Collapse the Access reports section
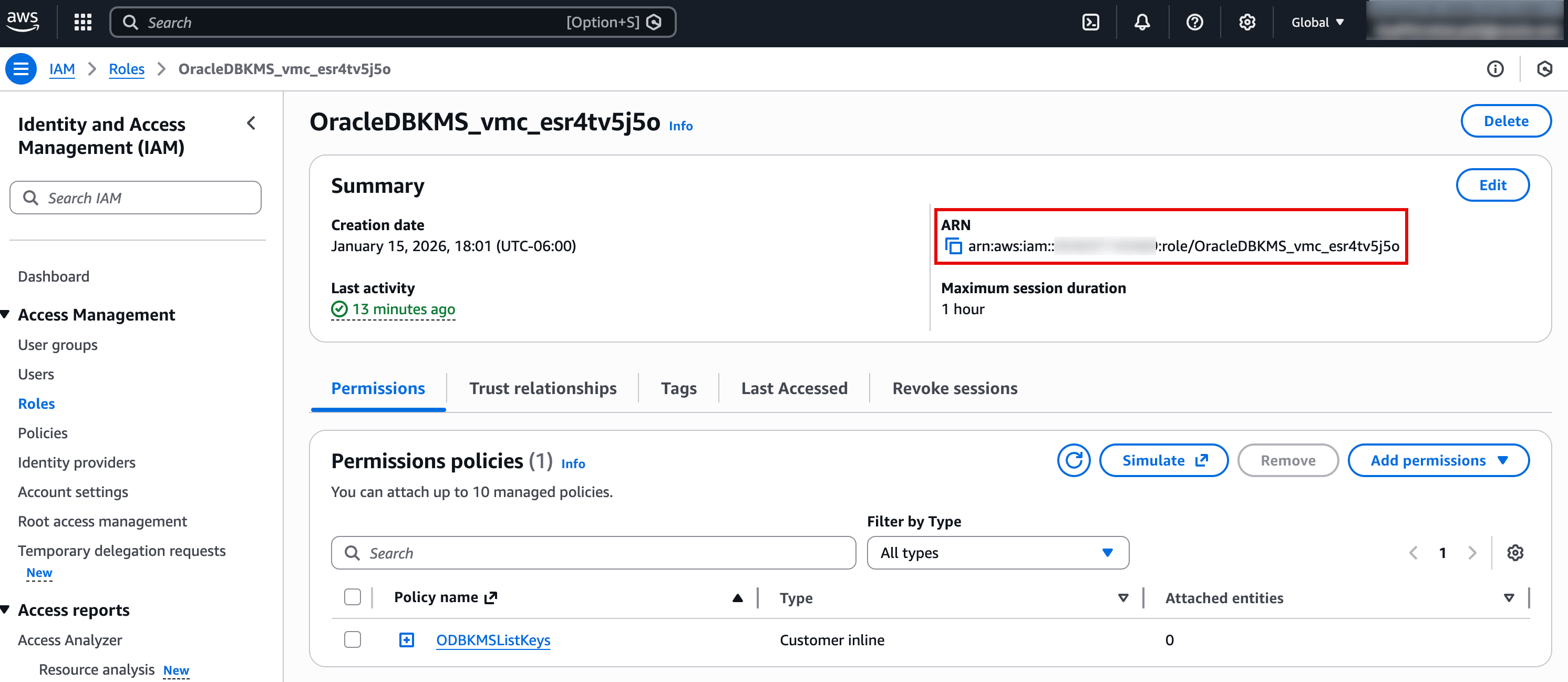1568x682 pixels. point(5,609)
